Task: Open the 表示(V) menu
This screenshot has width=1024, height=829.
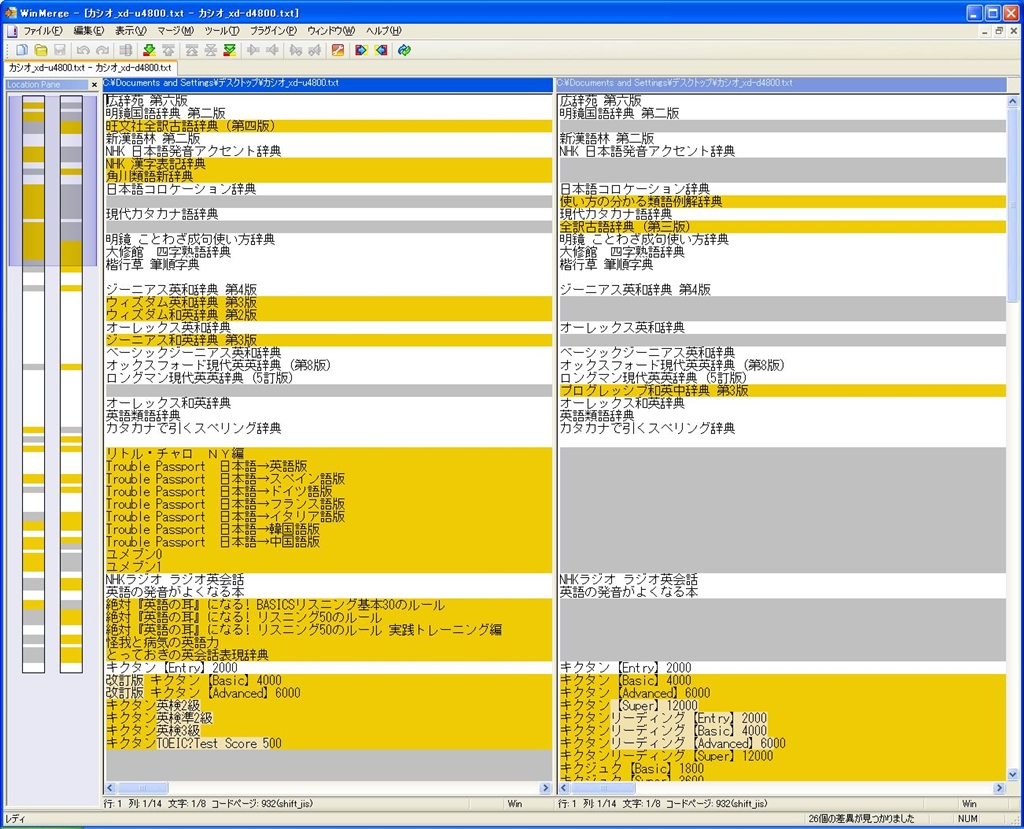Action: pyautogui.click(x=131, y=31)
